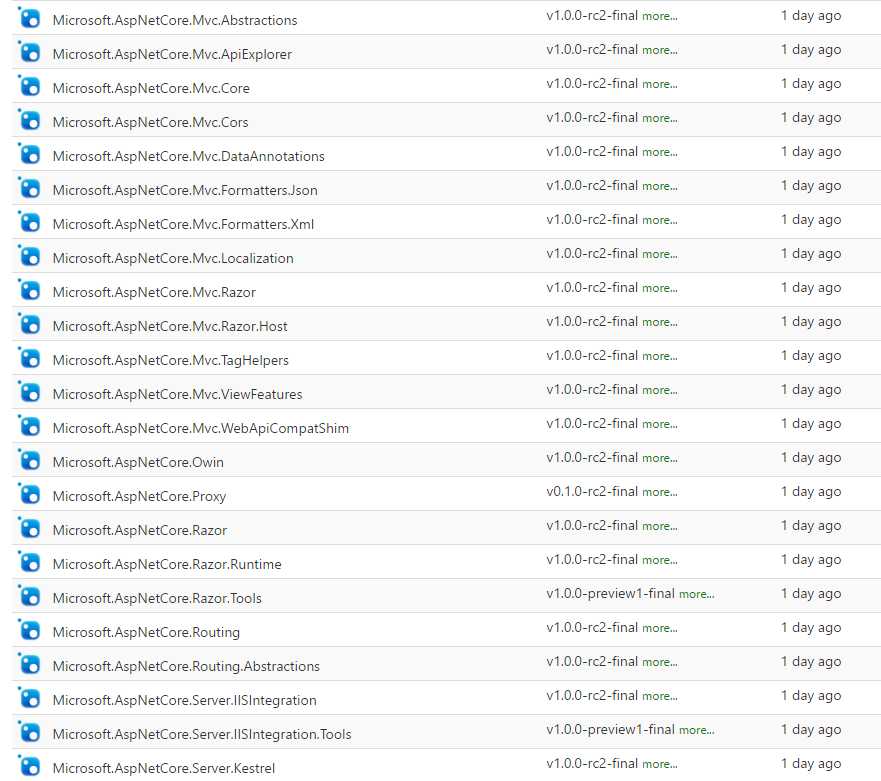The height and width of the screenshot is (781, 881).
Task: Click the v0.1.0-rc2-final version in Proxy row
Action: coord(592,492)
